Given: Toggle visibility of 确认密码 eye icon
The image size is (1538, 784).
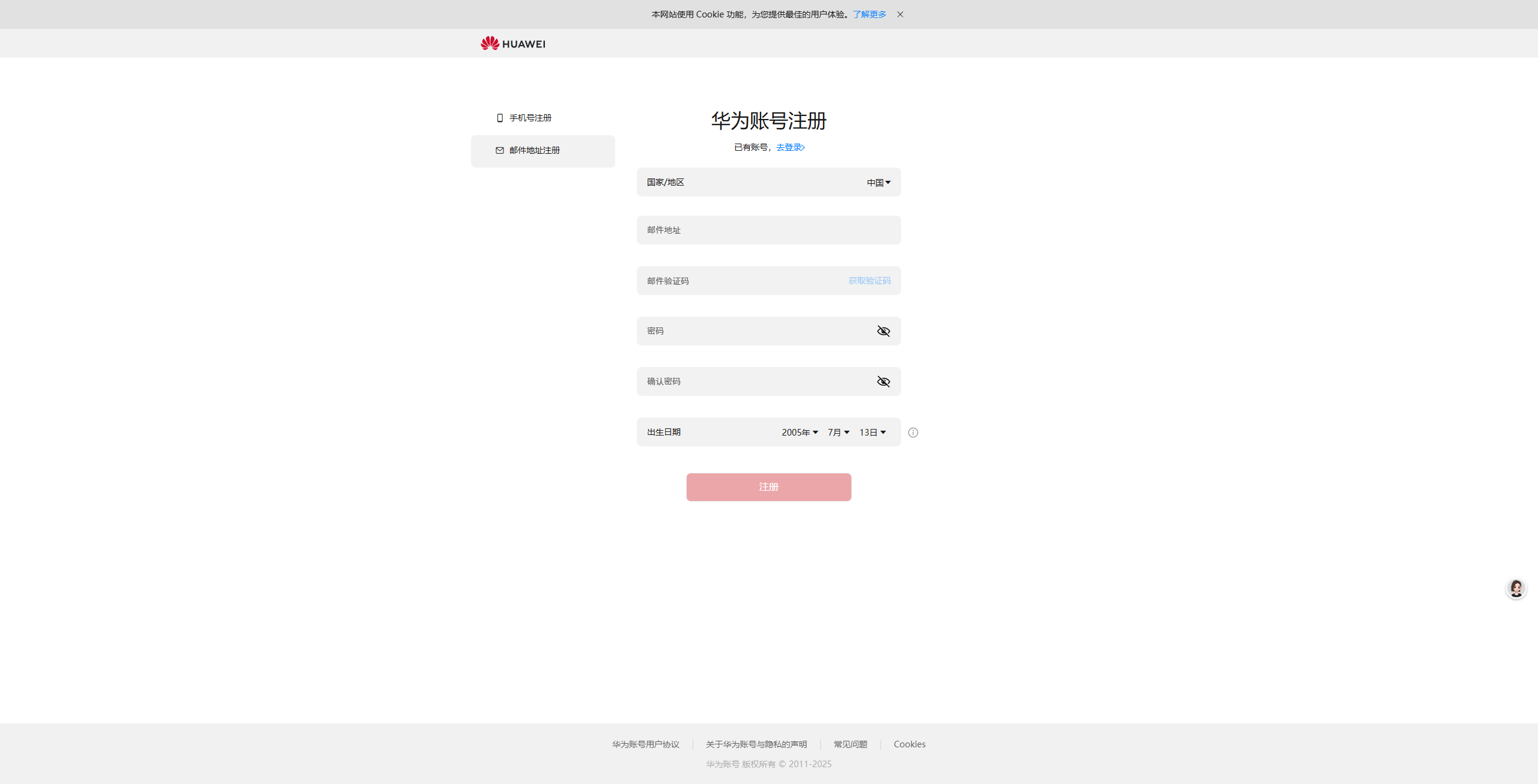Looking at the screenshot, I should (x=883, y=381).
